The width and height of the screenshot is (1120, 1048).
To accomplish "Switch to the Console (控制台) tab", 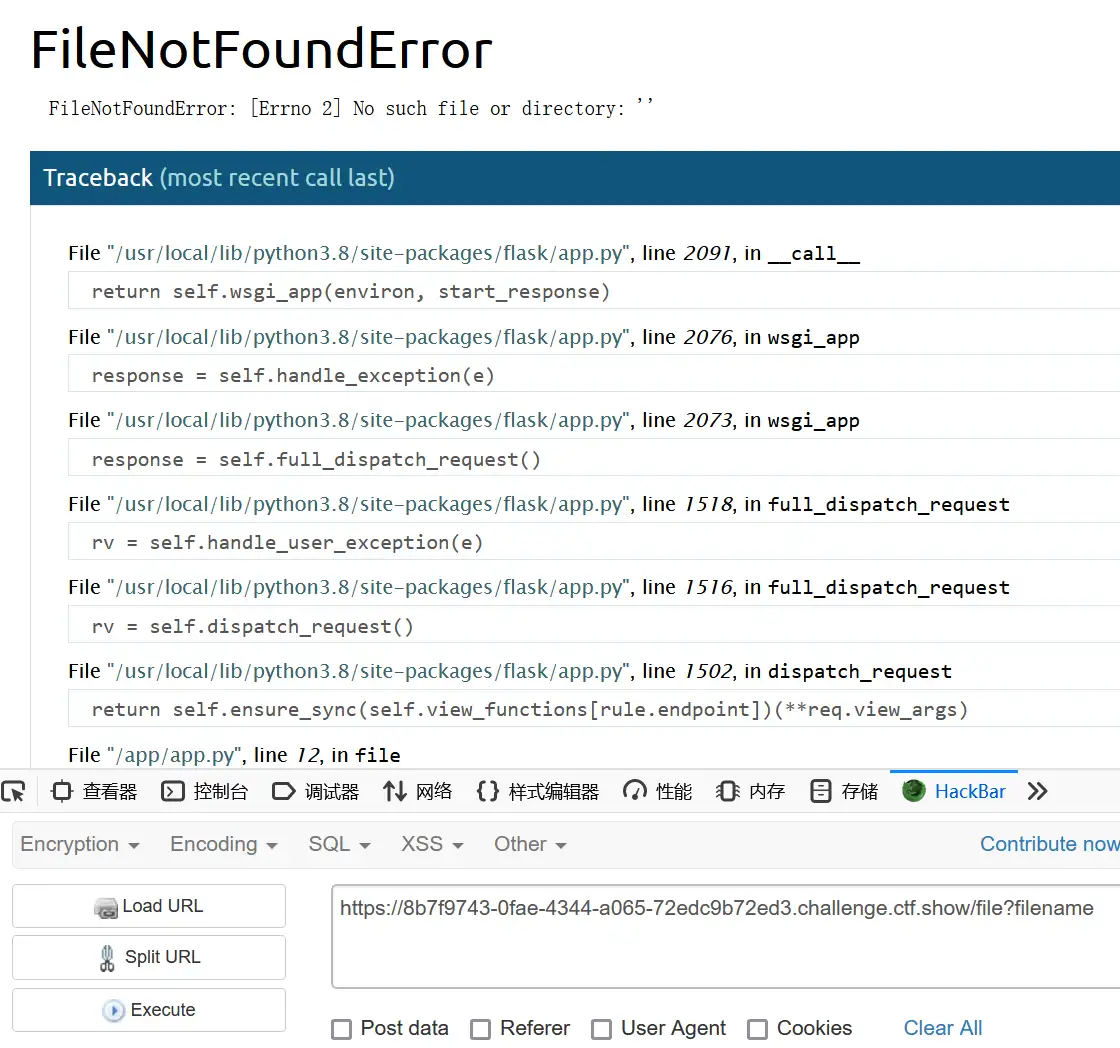I will tap(205, 792).
